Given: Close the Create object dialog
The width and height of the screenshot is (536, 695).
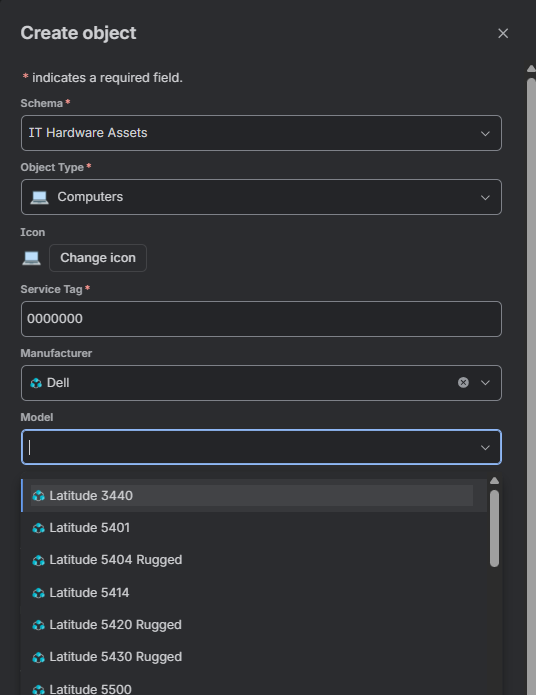Looking at the screenshot, I should (x=503, y=33).
